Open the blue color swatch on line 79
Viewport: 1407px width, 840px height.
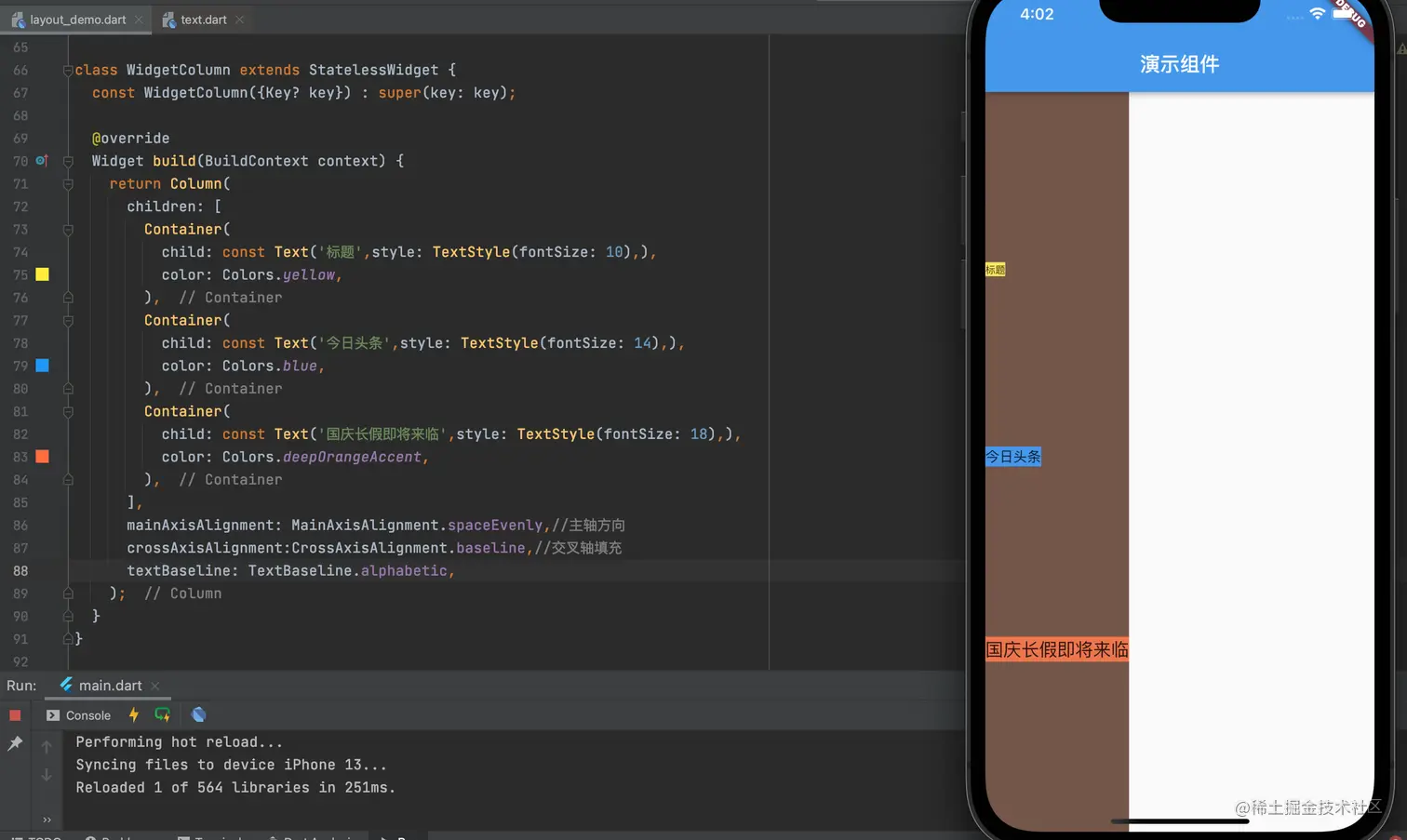tap(42, 366)
